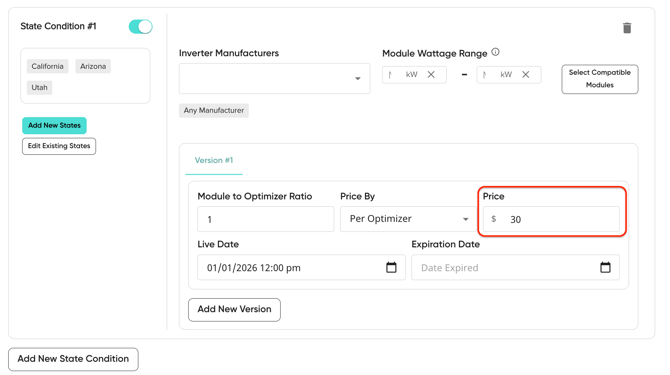The height and width of the screenshot is (375, 670).
Task: Switch to the Version #1 tab
Action: (214, 160)
